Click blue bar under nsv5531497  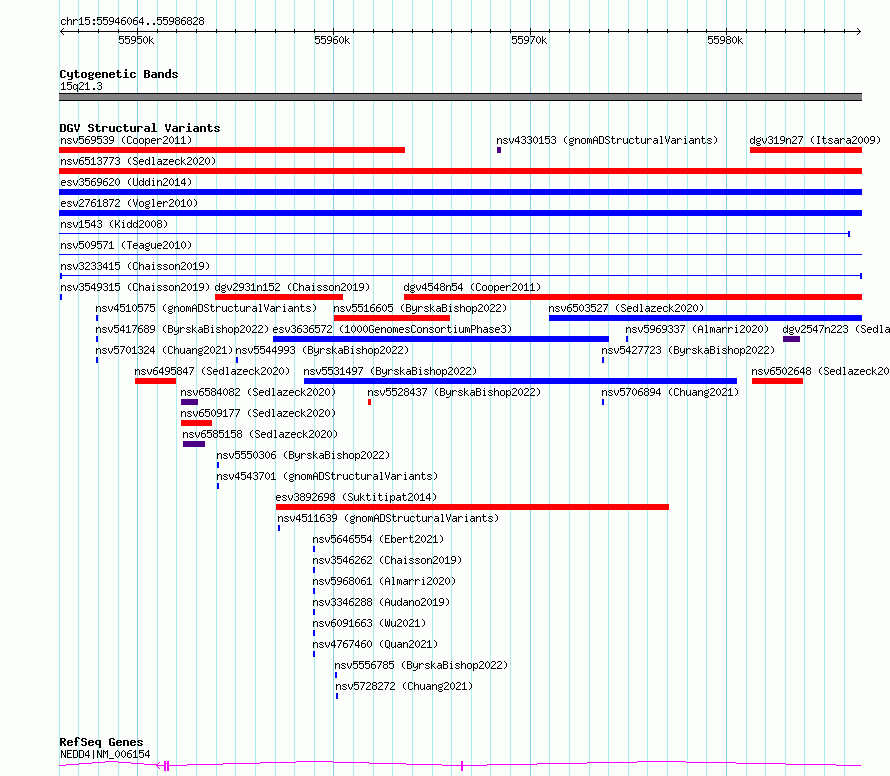pos(520,381)
